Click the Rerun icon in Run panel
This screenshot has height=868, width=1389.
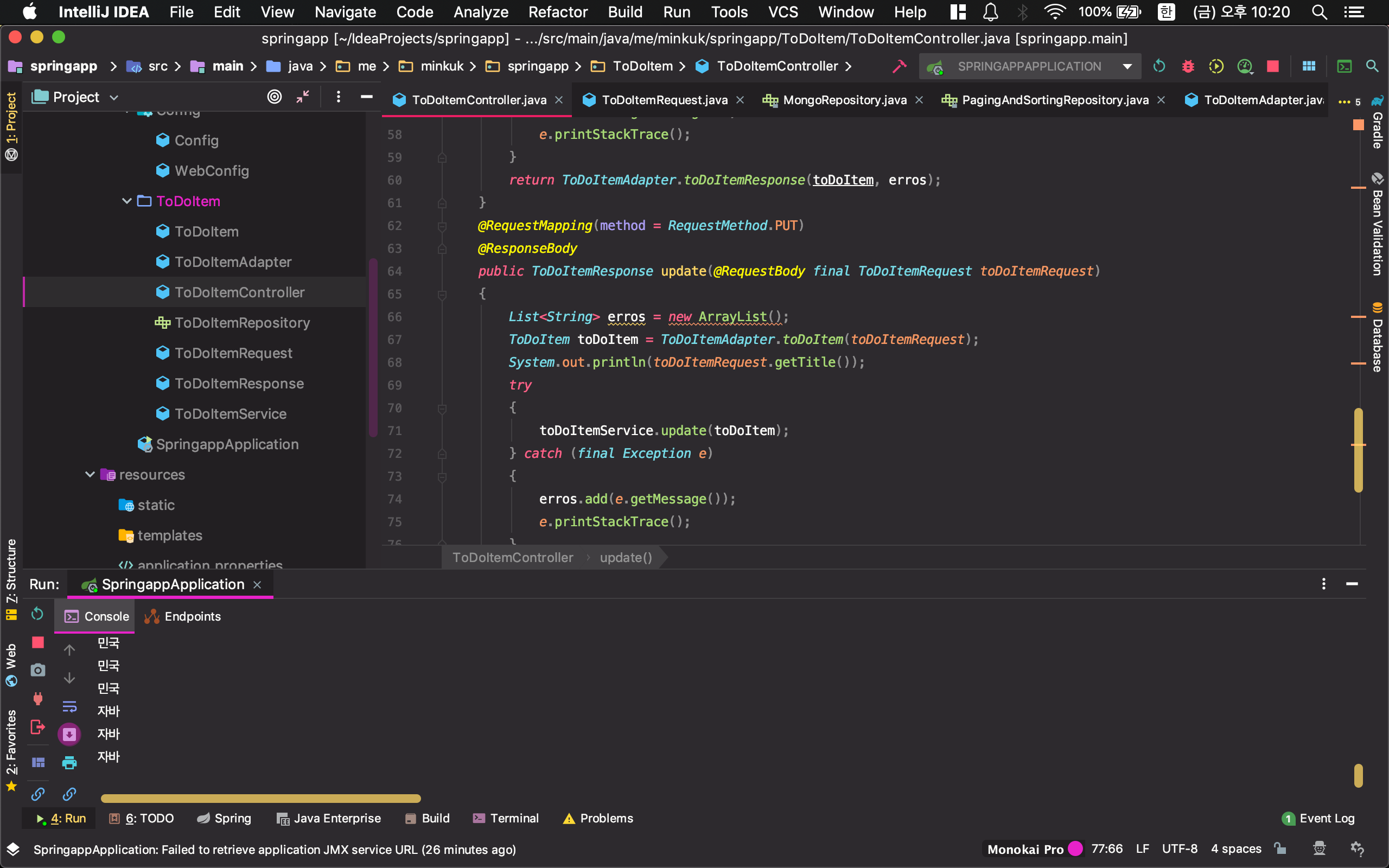tap(37, 614)
